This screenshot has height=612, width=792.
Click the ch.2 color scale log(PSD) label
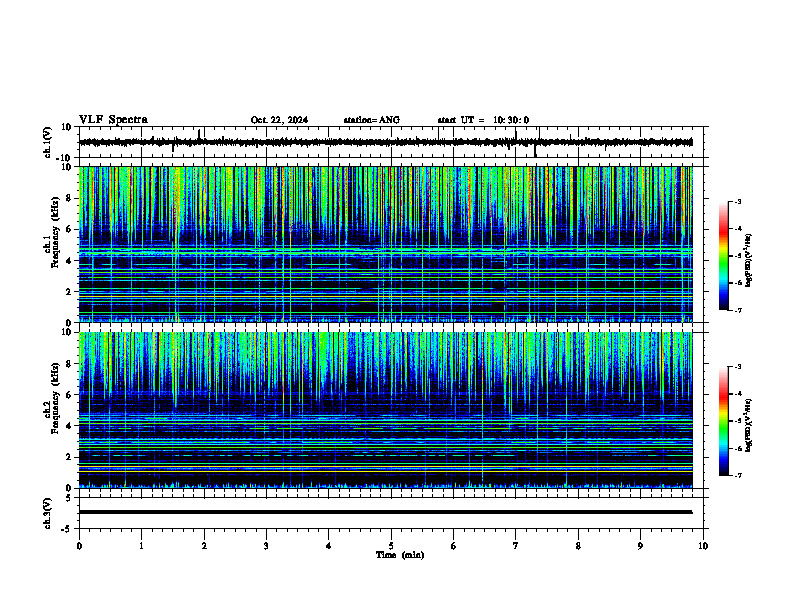point(749,426)
